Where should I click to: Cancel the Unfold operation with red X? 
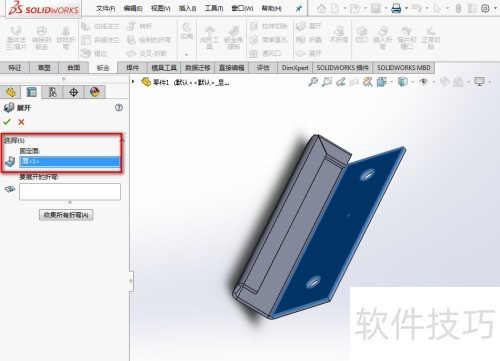21,122
